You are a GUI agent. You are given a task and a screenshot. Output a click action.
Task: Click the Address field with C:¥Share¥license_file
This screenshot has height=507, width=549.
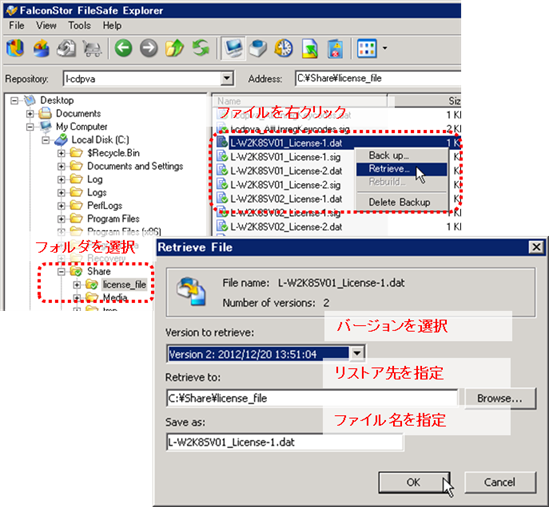tap(377, 78)
